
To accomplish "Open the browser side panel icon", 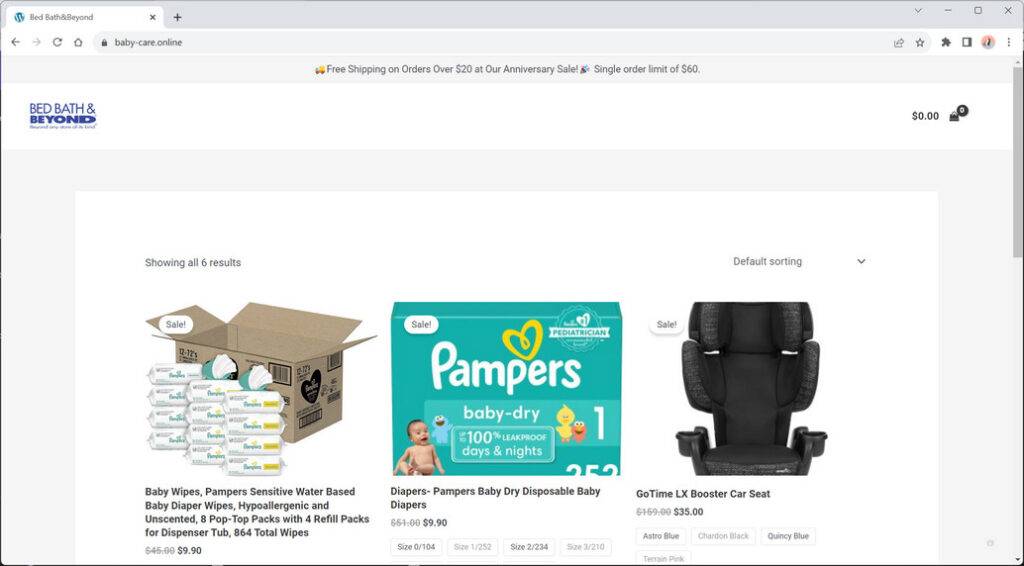I will click(x=967, y=42).
